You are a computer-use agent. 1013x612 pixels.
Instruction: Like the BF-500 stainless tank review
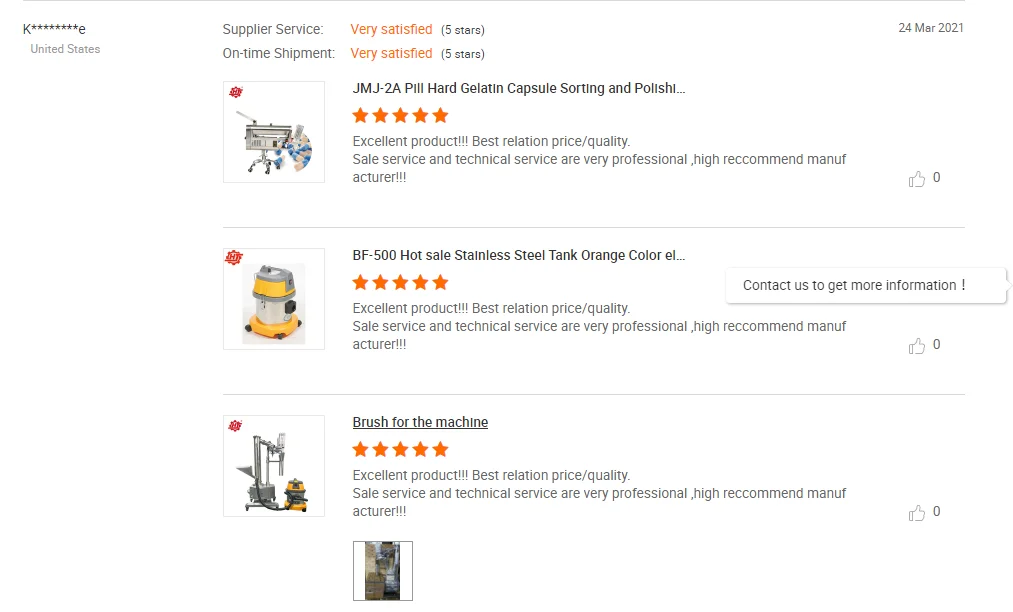[x=917, y=346]
